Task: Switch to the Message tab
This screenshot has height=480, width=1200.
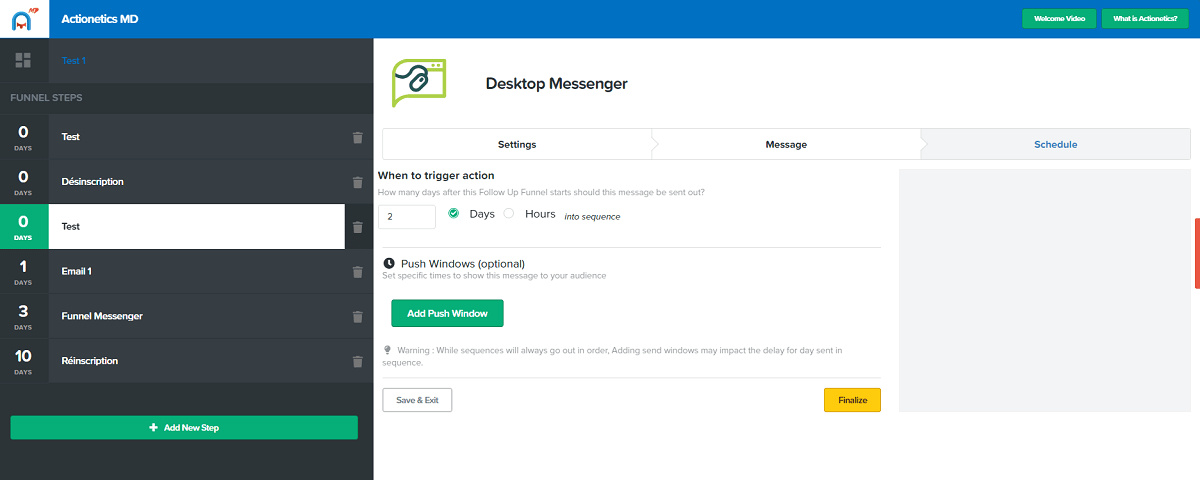Action: click(x=786, y=144)
